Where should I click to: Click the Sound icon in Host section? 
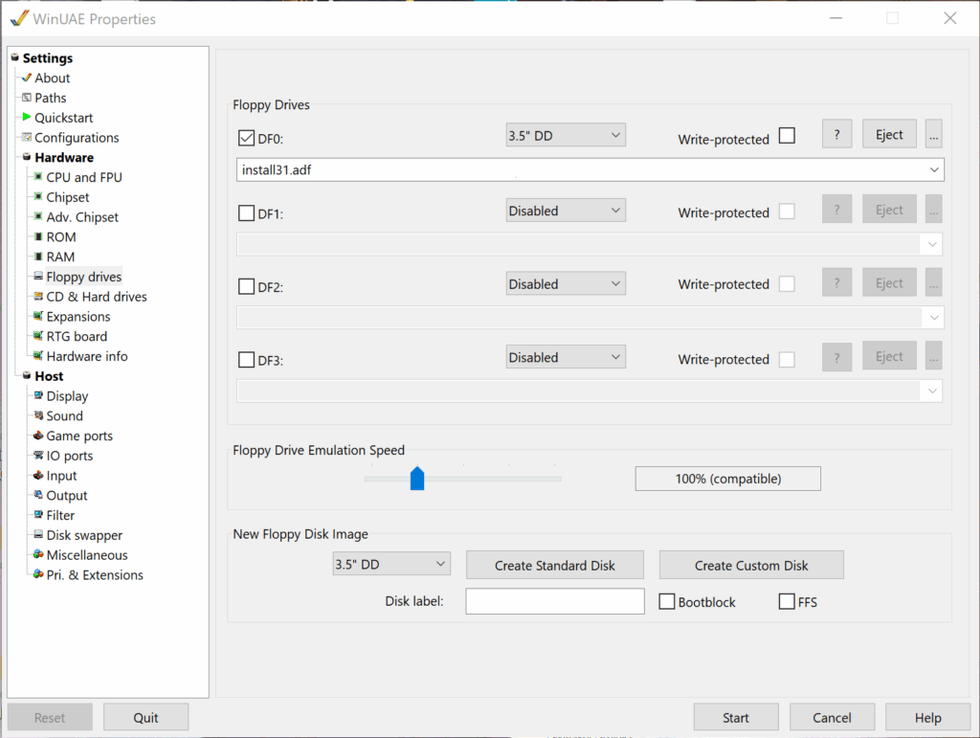38,416
